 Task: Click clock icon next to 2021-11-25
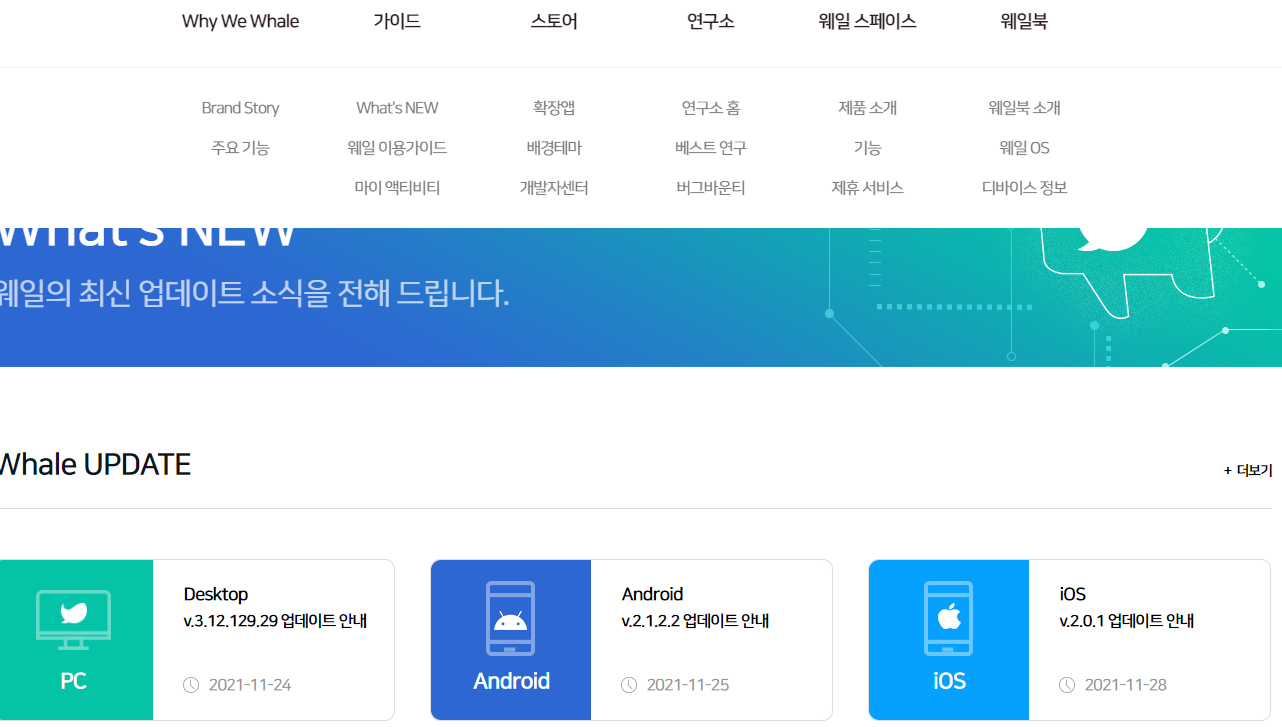click(x=629, y=685)
